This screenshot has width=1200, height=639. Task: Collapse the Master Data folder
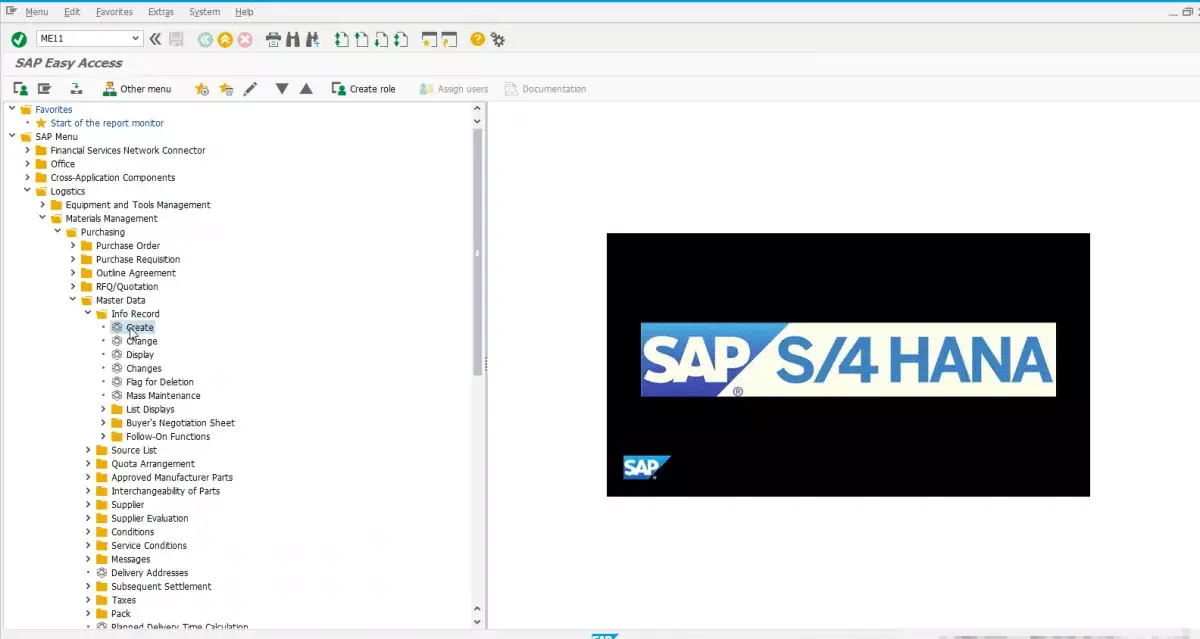pyautogui.click(x=73, y=300)
